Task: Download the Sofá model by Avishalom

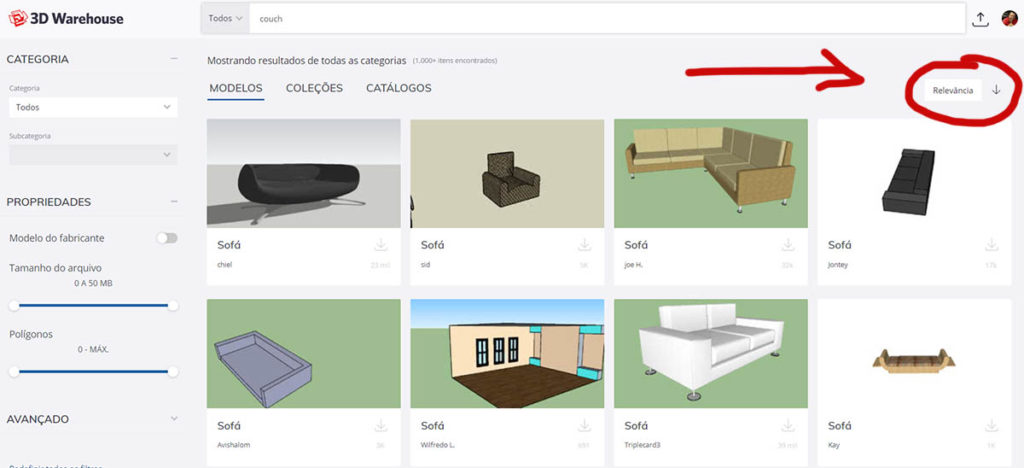Action: [381, 426]
